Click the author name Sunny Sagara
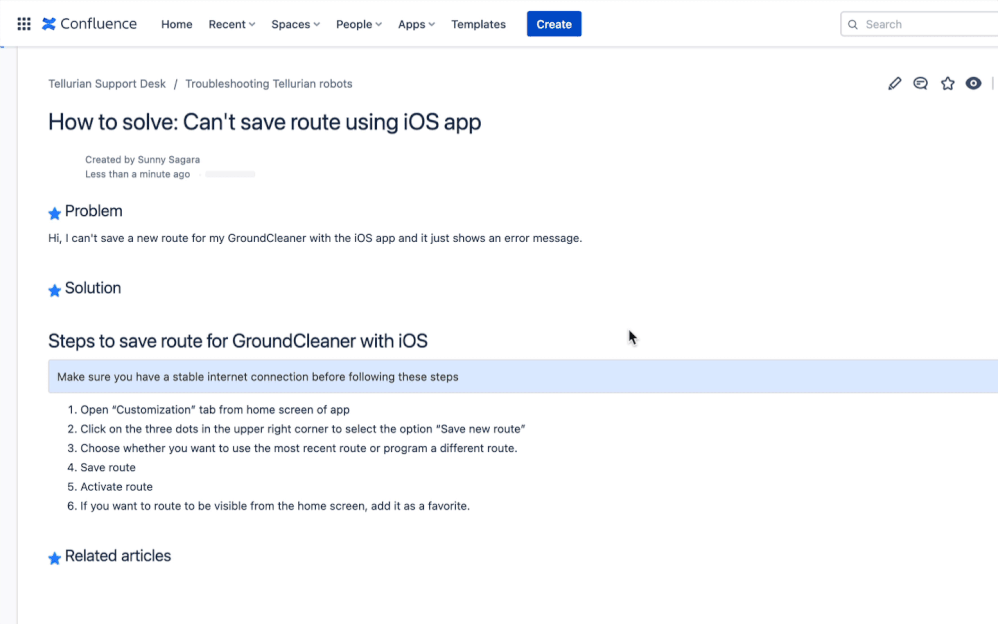The image size is (998, 624). (x=169, y=160)
